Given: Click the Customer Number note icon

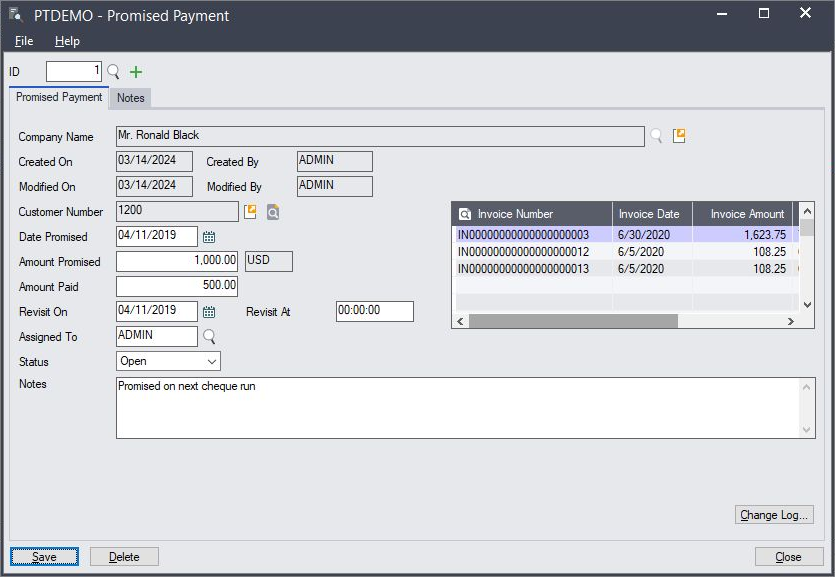Looking at the screenshot, I should tap(250, 211).
